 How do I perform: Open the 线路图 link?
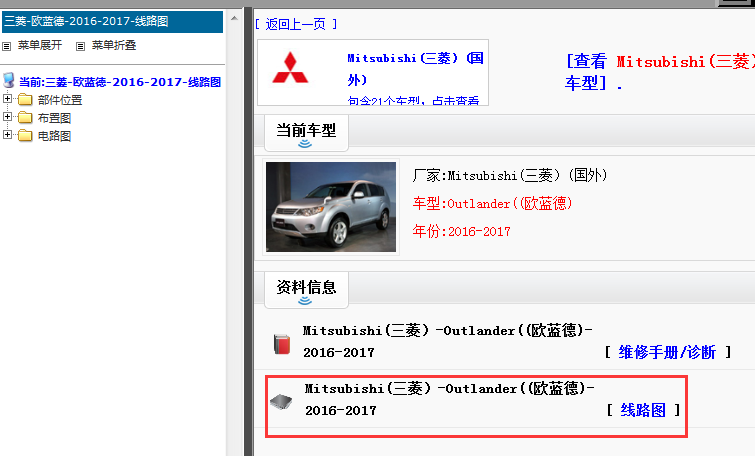click(643, 410)
